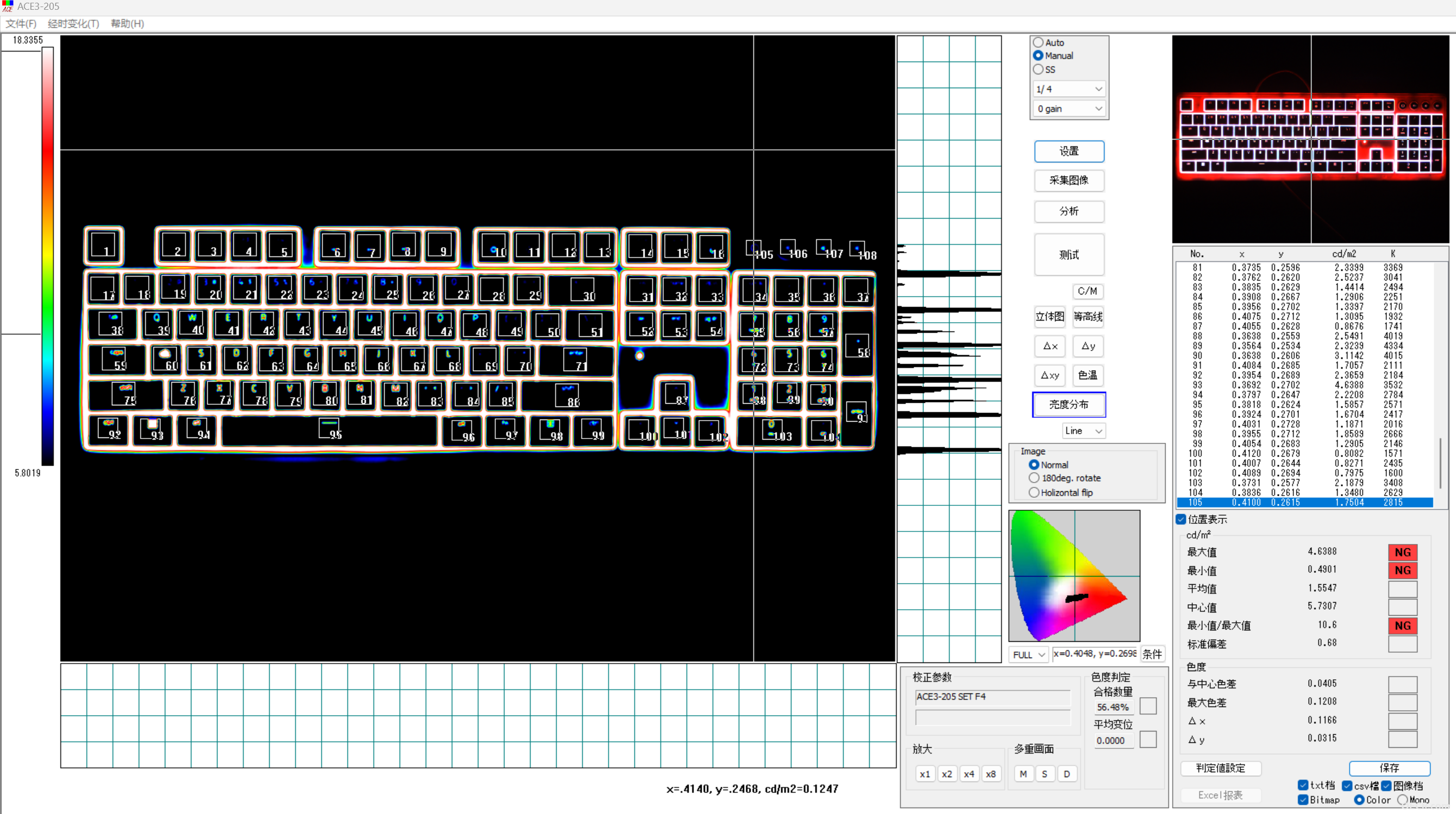The image size is (1456, 814).
Task: Toggle the 位置表示 checkbox
Action: click(x=1182, y=519)
